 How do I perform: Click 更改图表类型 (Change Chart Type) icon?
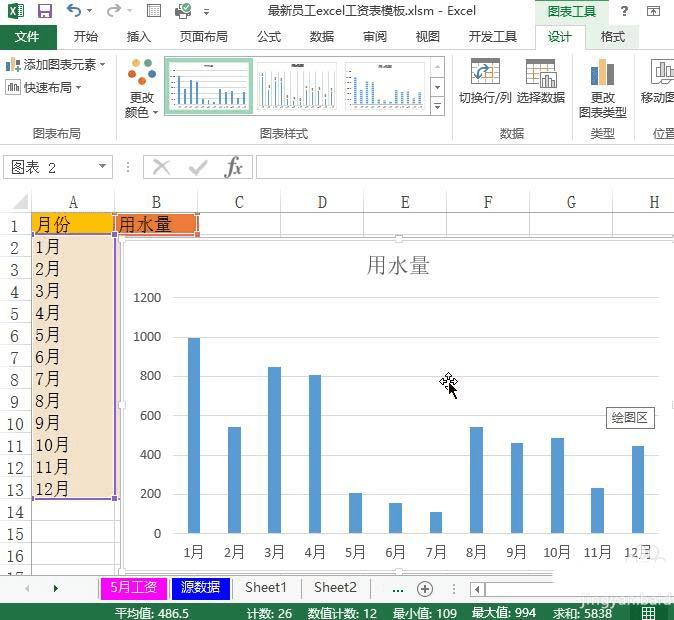tap(602, 74)
